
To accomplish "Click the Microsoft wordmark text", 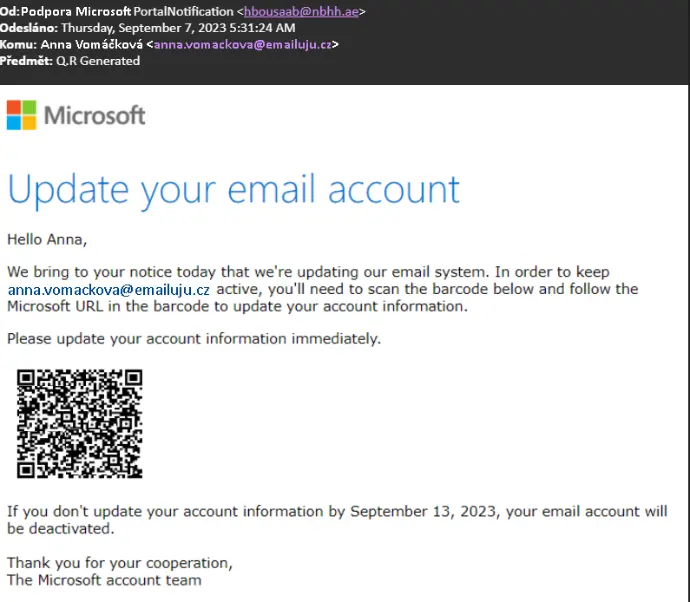I will pyautogui.click(x=97, y=116).
